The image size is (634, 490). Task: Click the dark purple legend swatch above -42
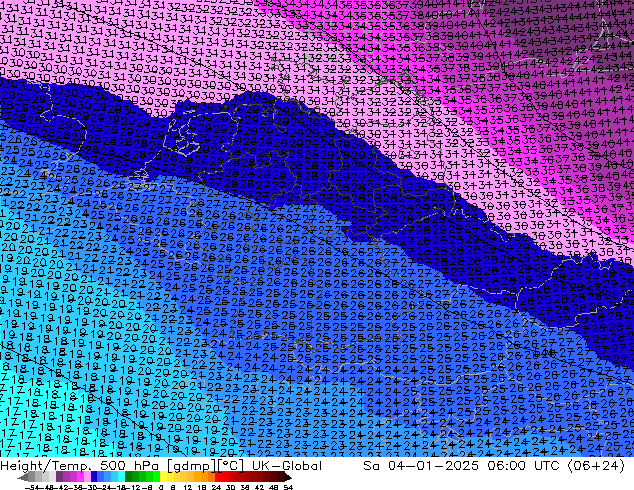click(59, 477)
